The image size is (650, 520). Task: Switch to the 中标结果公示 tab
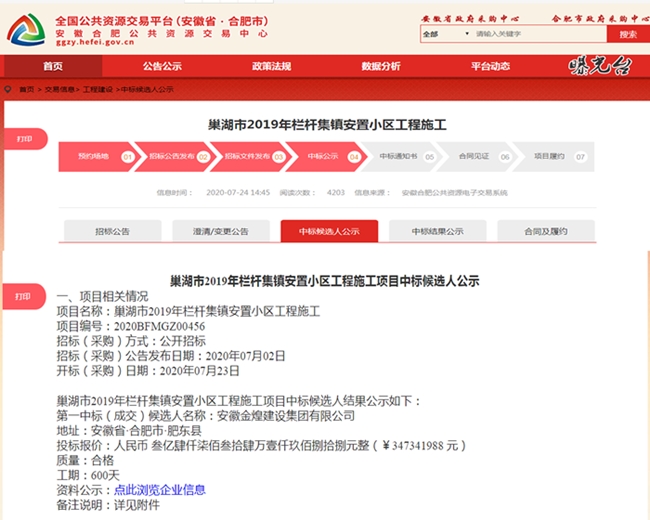(437, 231)
